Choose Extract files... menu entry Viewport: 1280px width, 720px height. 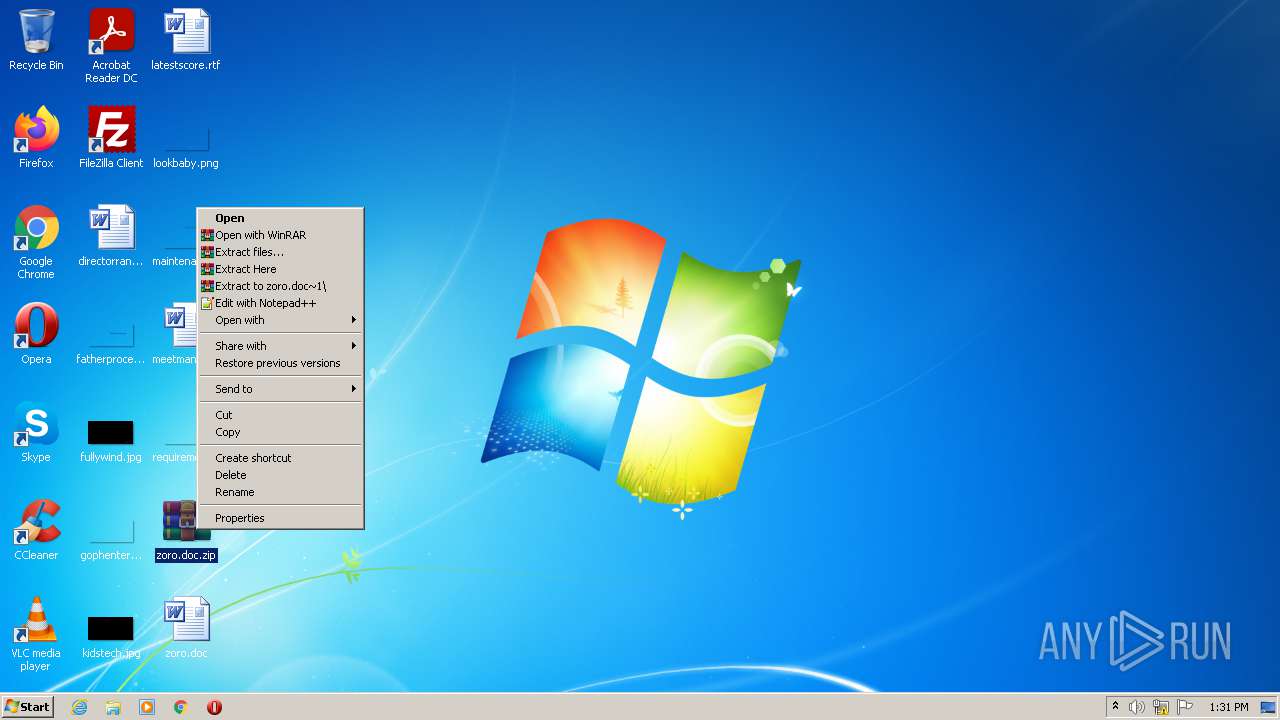tap(280, 252)
